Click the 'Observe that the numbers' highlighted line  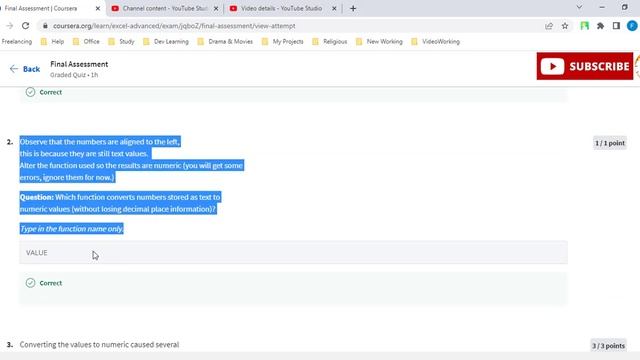coord(100,142)
